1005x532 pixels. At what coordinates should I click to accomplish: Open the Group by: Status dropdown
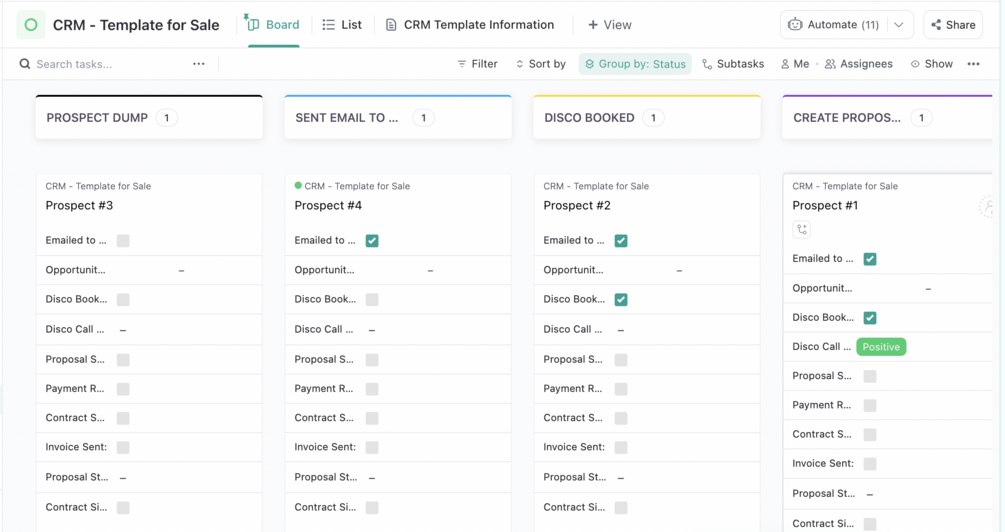click(635, 64)
